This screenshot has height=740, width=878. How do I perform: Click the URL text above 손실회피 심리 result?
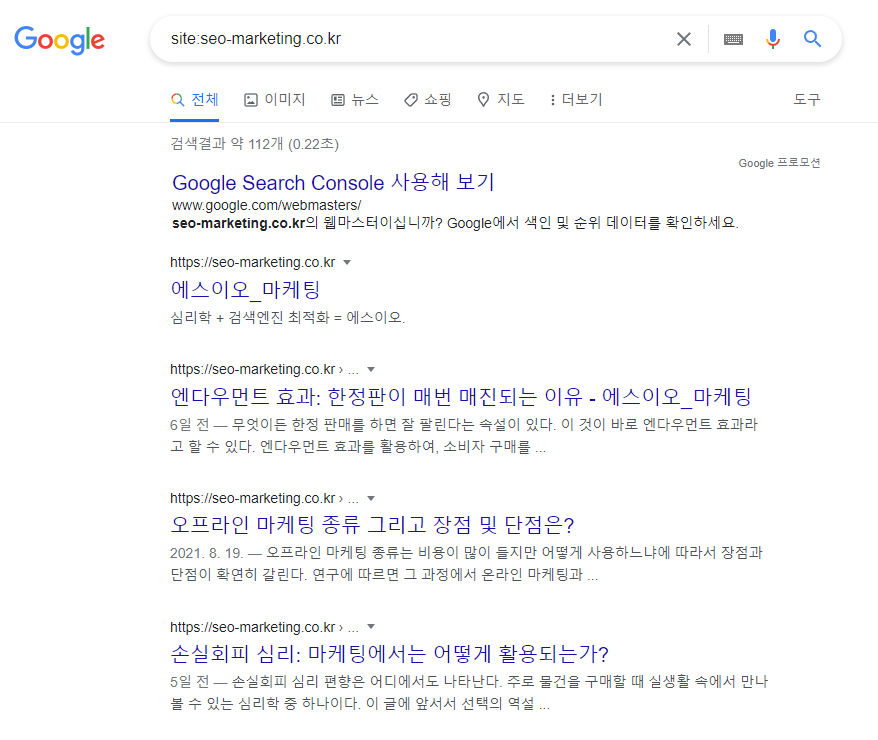264,627
